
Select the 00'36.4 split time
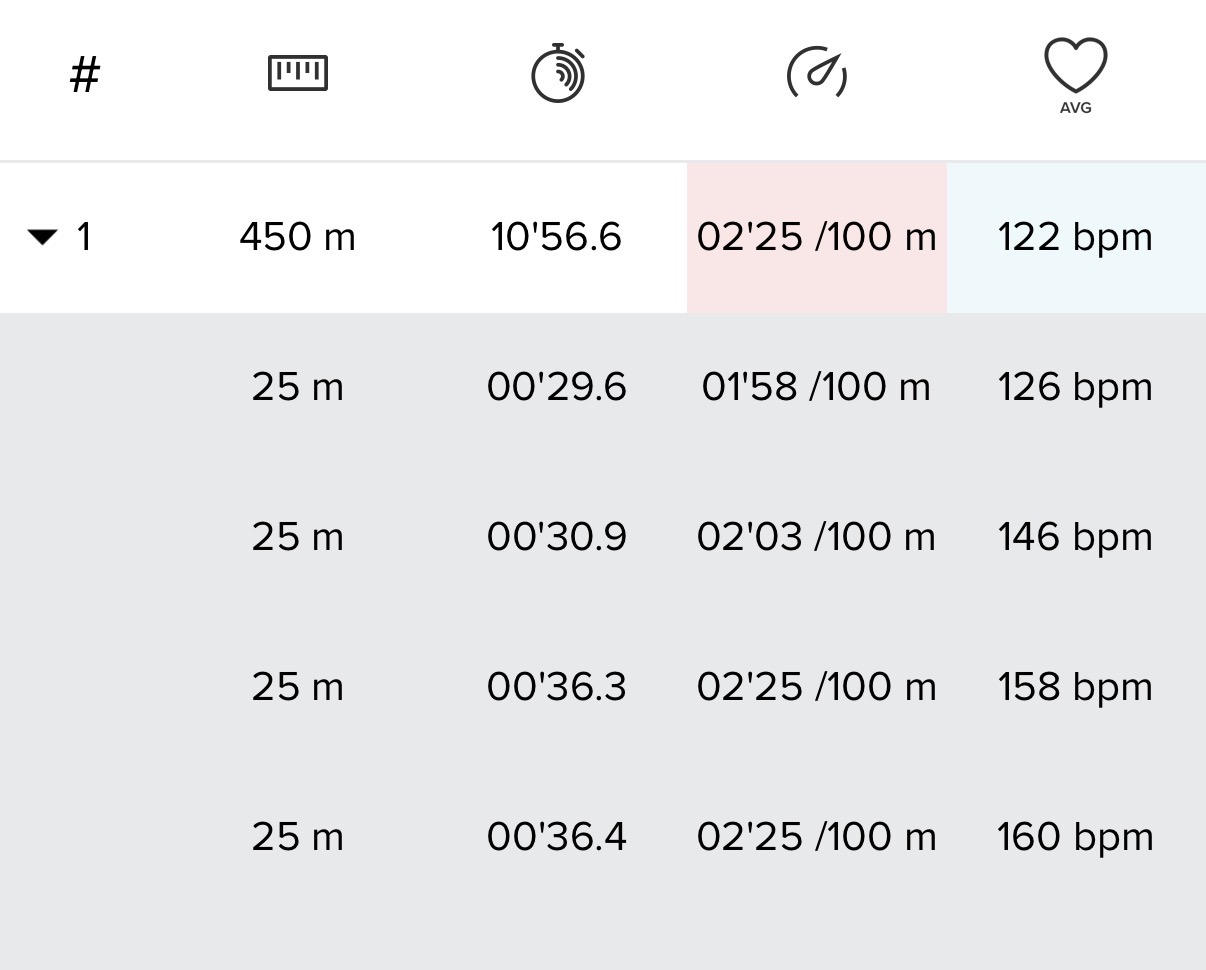point(556,837)
